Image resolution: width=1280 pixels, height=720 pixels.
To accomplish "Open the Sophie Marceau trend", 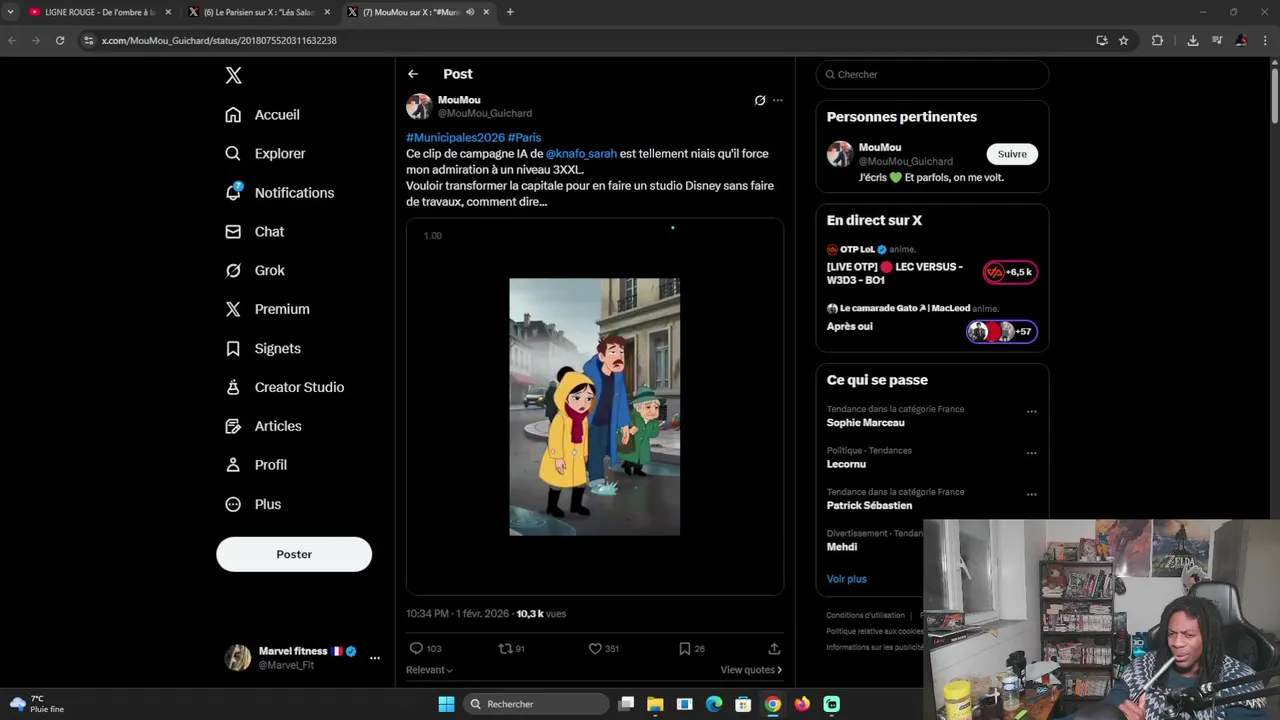I will click(866, 423).
